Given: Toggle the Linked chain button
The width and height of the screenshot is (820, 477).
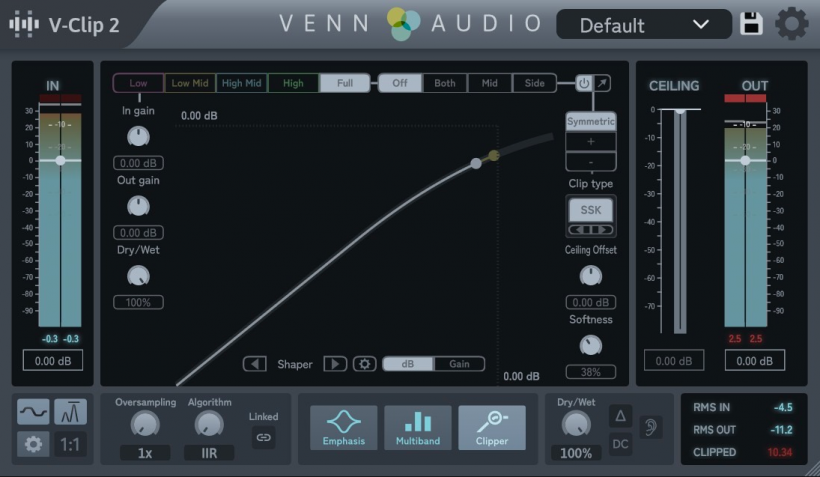Looking at the screenshot, I should [263, 437].
